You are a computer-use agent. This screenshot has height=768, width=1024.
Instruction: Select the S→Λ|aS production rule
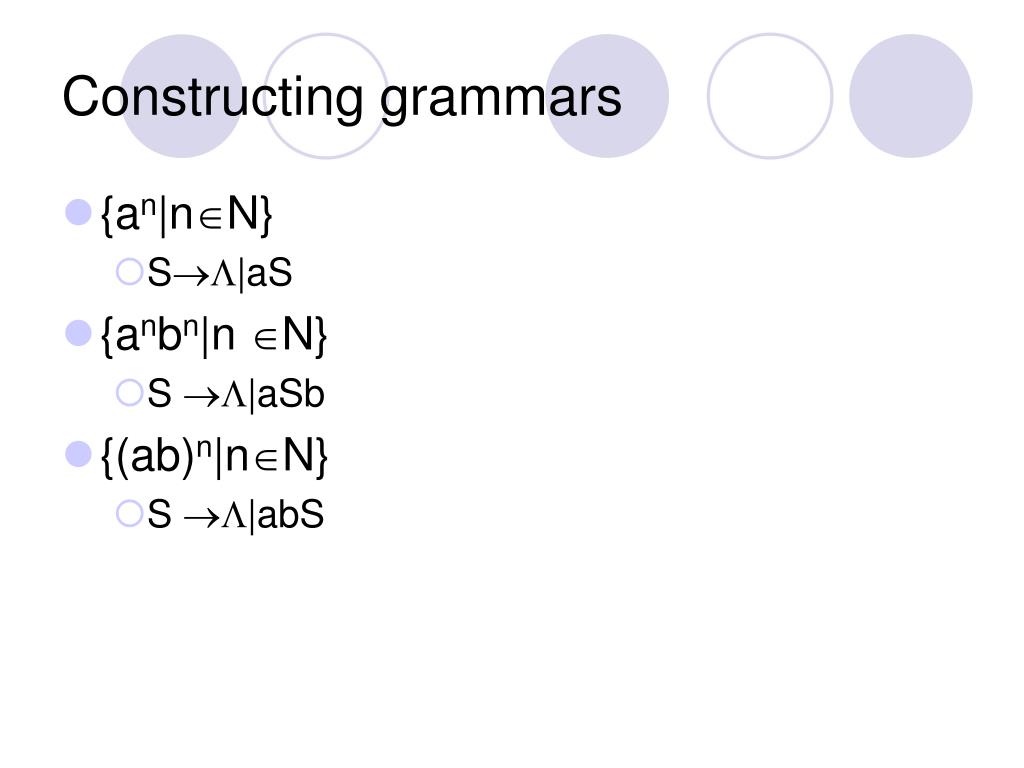tap(219, 273)
